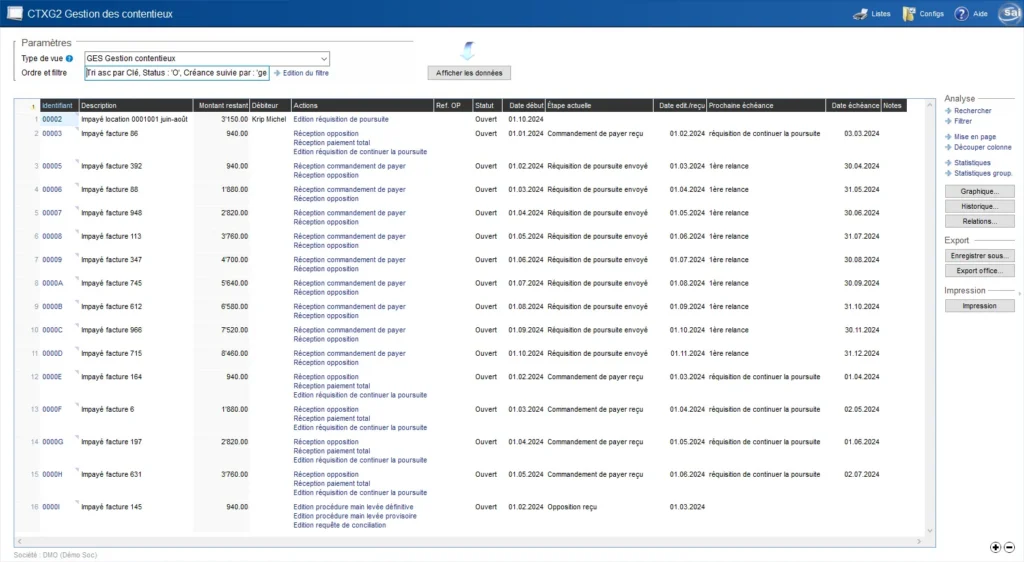Click Edition procédure main levée définitive
This screenshot has width=1024, height=562.
pos(353,507)
